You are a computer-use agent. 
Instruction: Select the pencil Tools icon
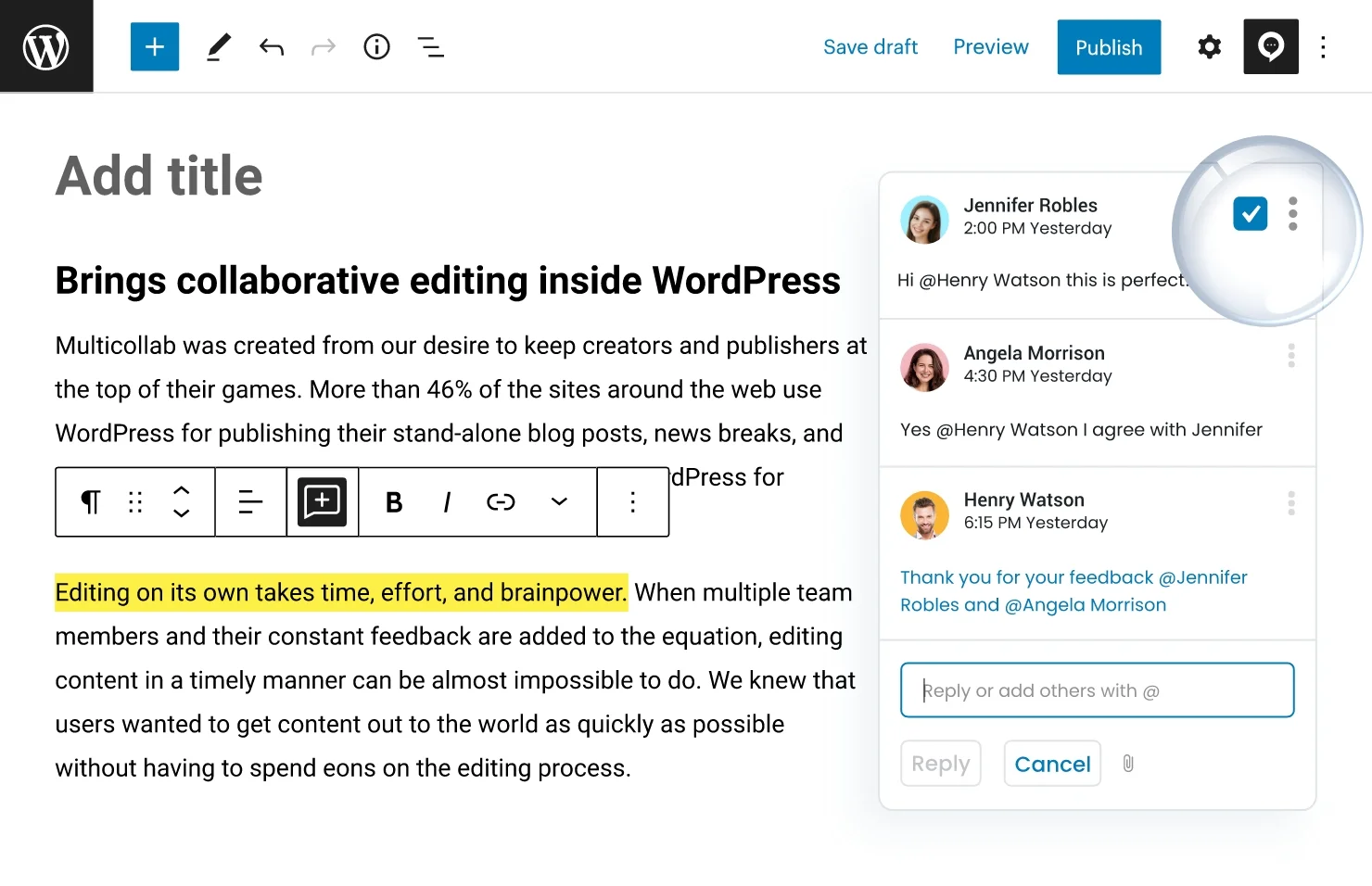click(x=218, y=46)
